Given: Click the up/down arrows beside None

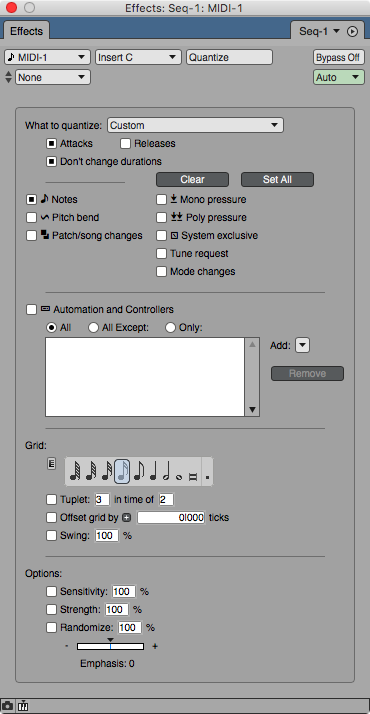Looking at the screenshot, I should tap(9, 77).
